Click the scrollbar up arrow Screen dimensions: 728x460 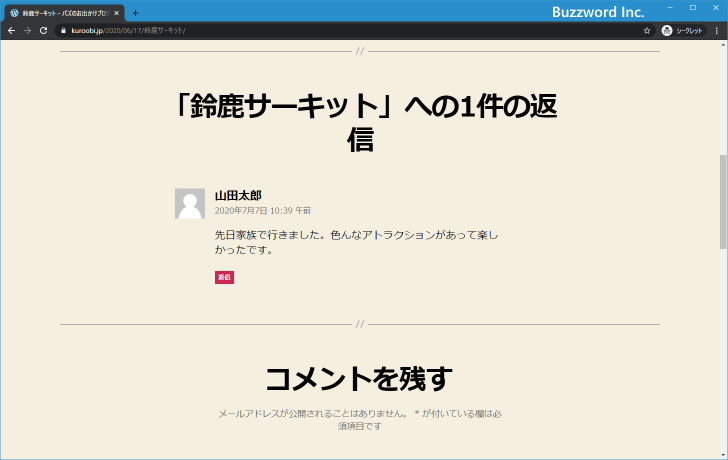pyautogui.click(x=723, y=45)
